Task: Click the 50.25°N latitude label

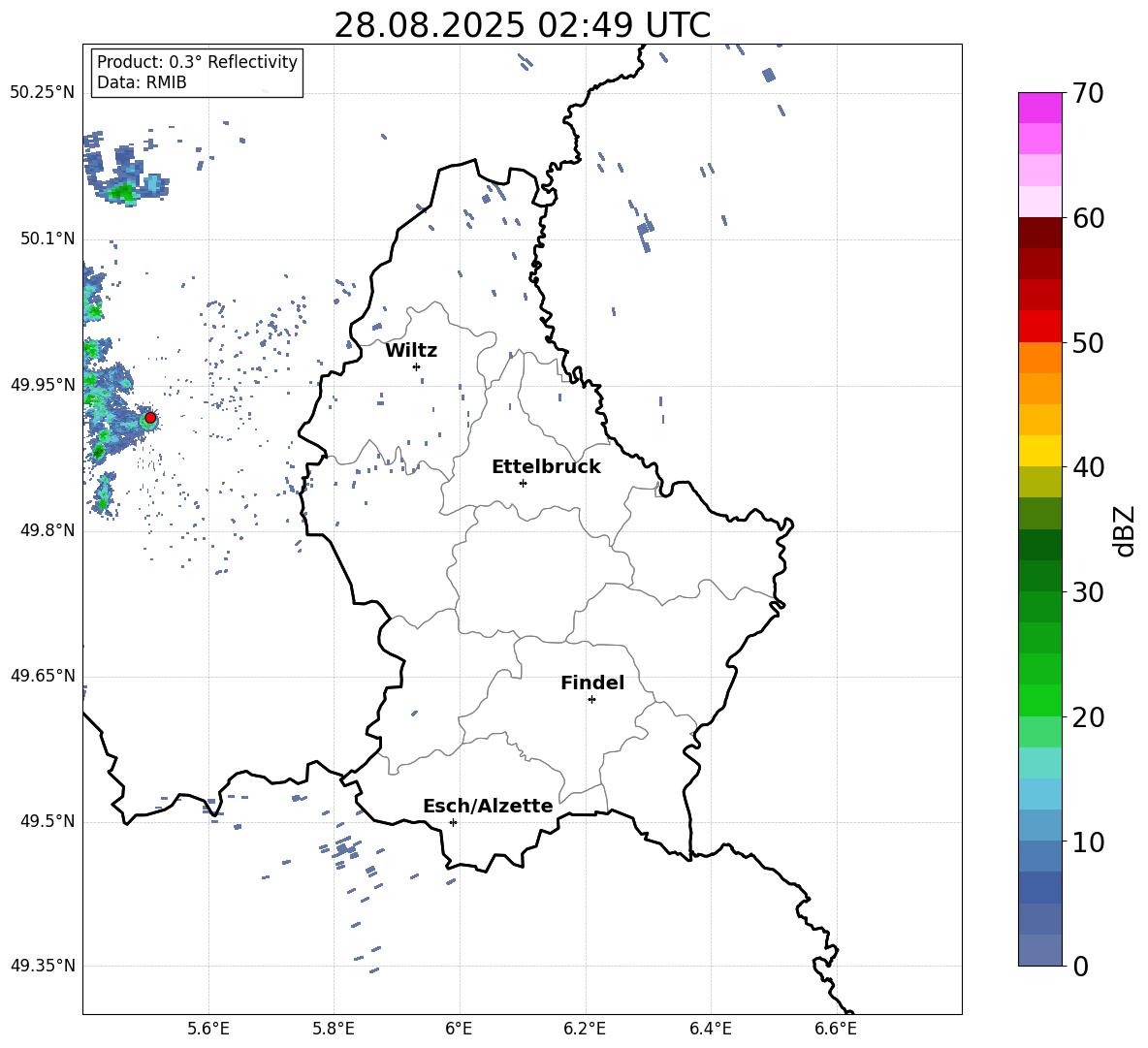Action: tap(43, 93)
